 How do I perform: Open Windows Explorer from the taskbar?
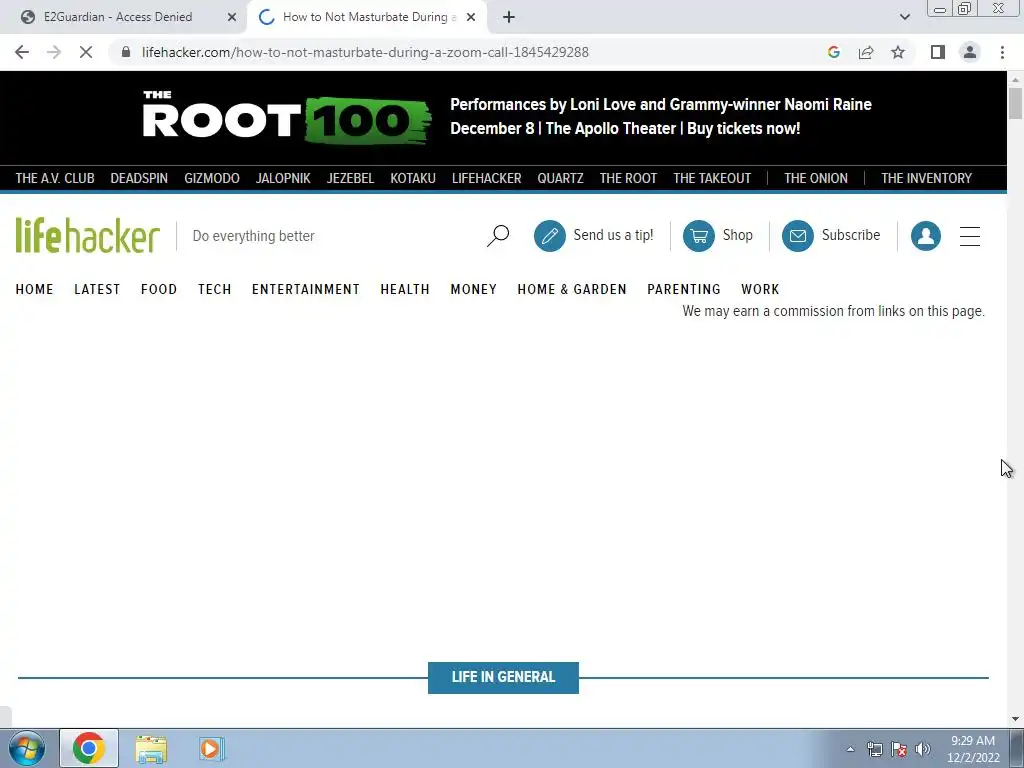coord(151,748)
